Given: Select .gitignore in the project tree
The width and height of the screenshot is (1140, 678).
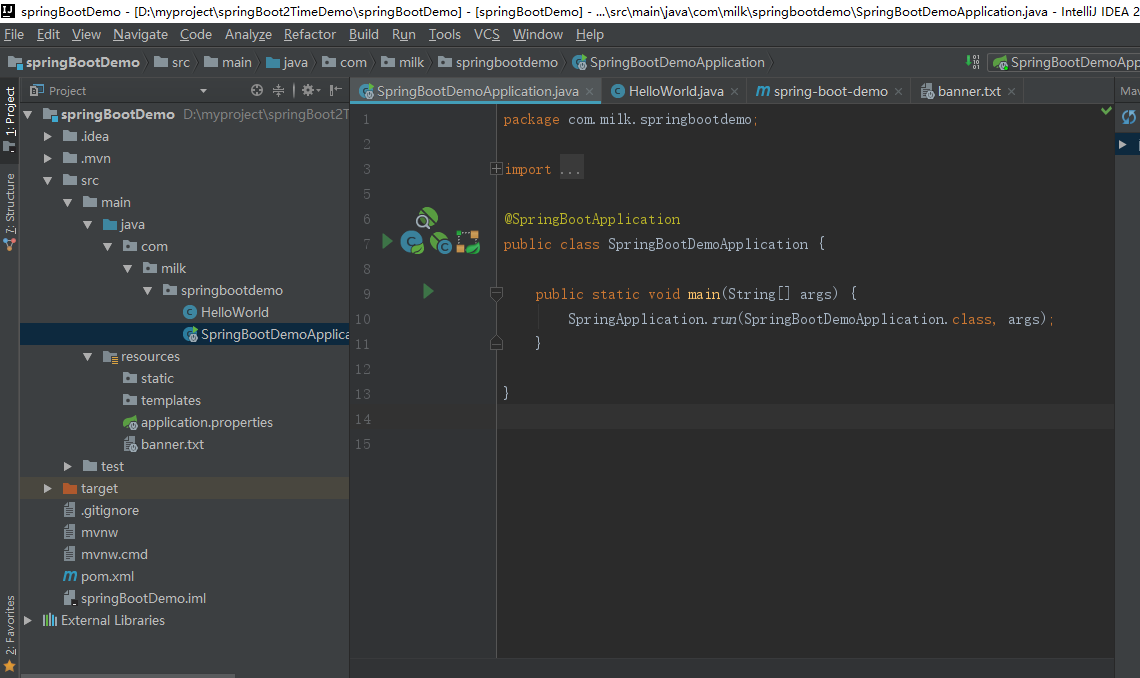Looking at the screenshot, I should (x=109, y=510).
